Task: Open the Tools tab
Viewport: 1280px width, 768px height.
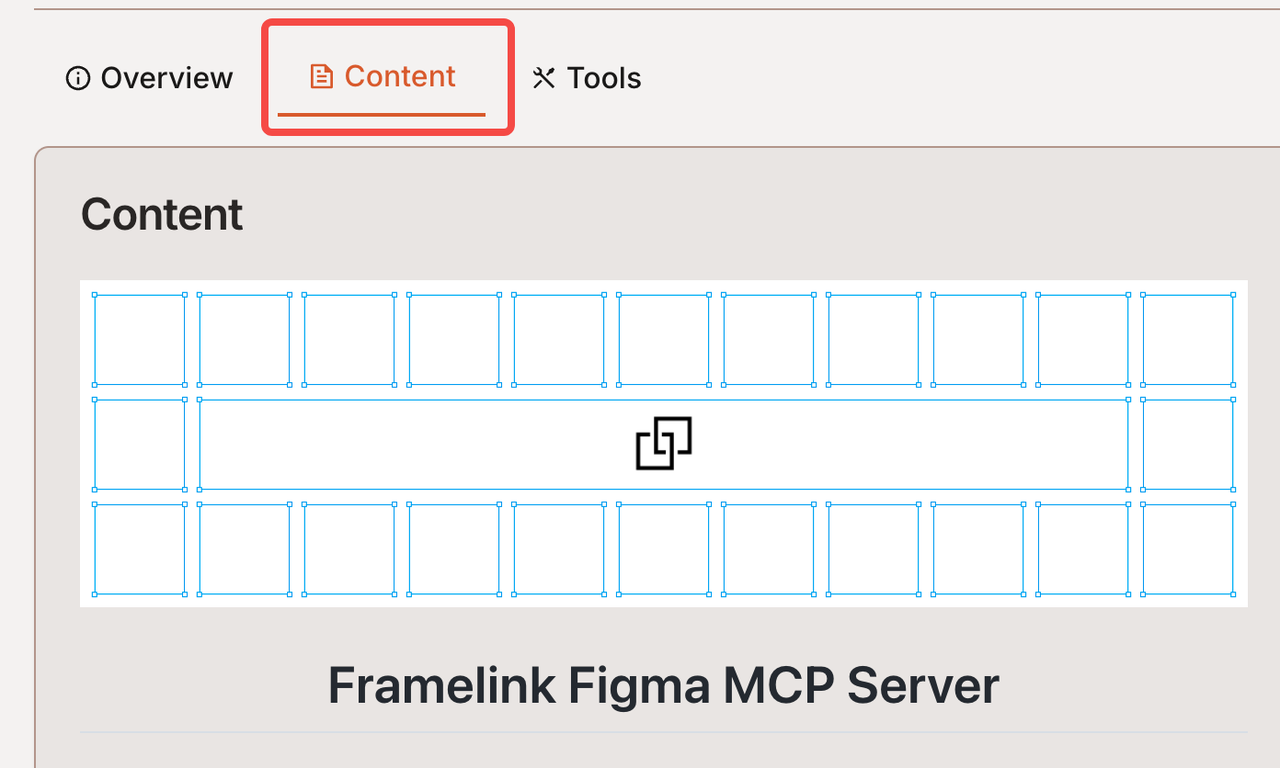Action: click(x=586, y=78)
